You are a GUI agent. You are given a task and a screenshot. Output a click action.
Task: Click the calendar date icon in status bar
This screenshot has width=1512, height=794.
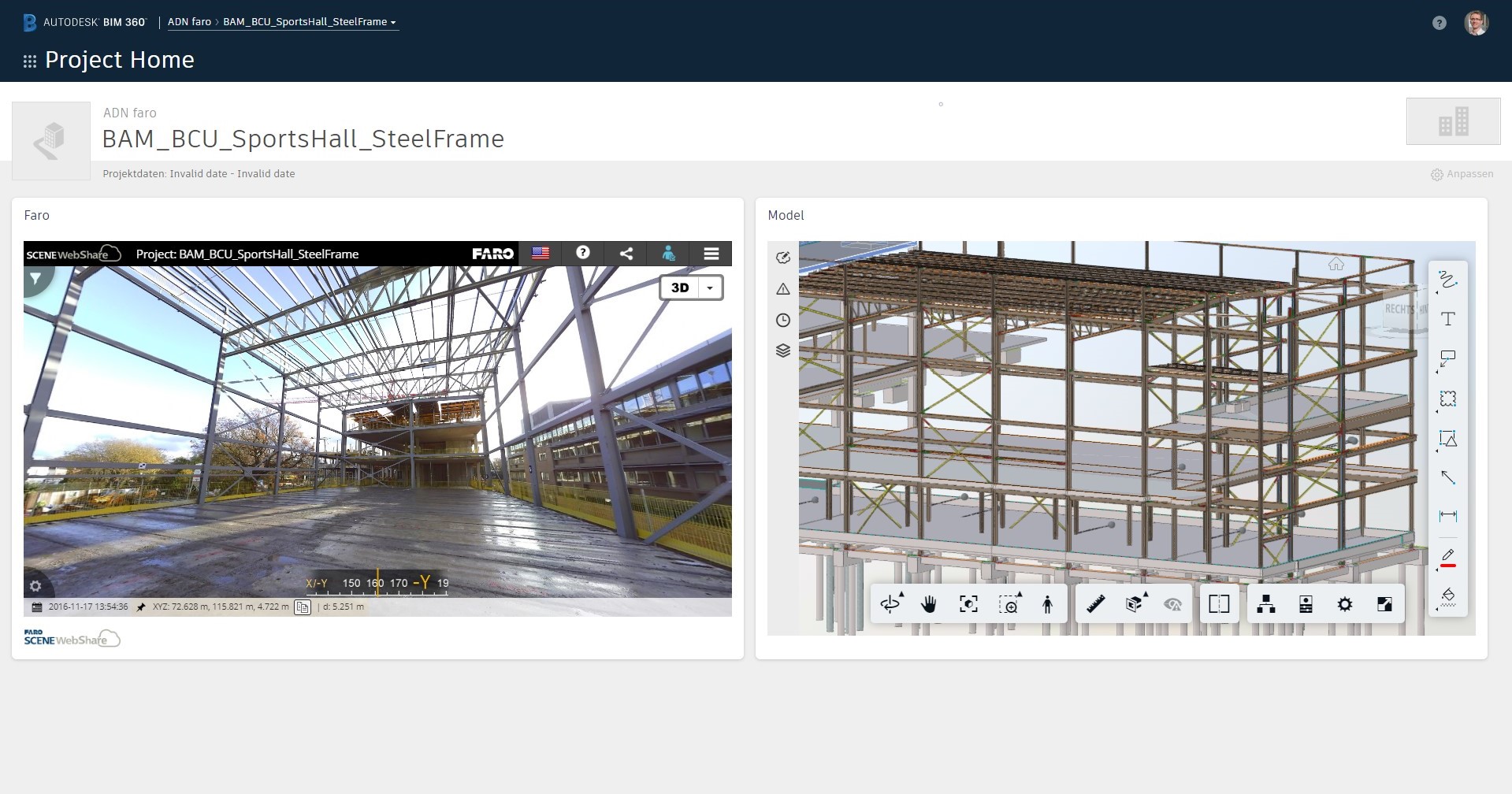[36, 607]
